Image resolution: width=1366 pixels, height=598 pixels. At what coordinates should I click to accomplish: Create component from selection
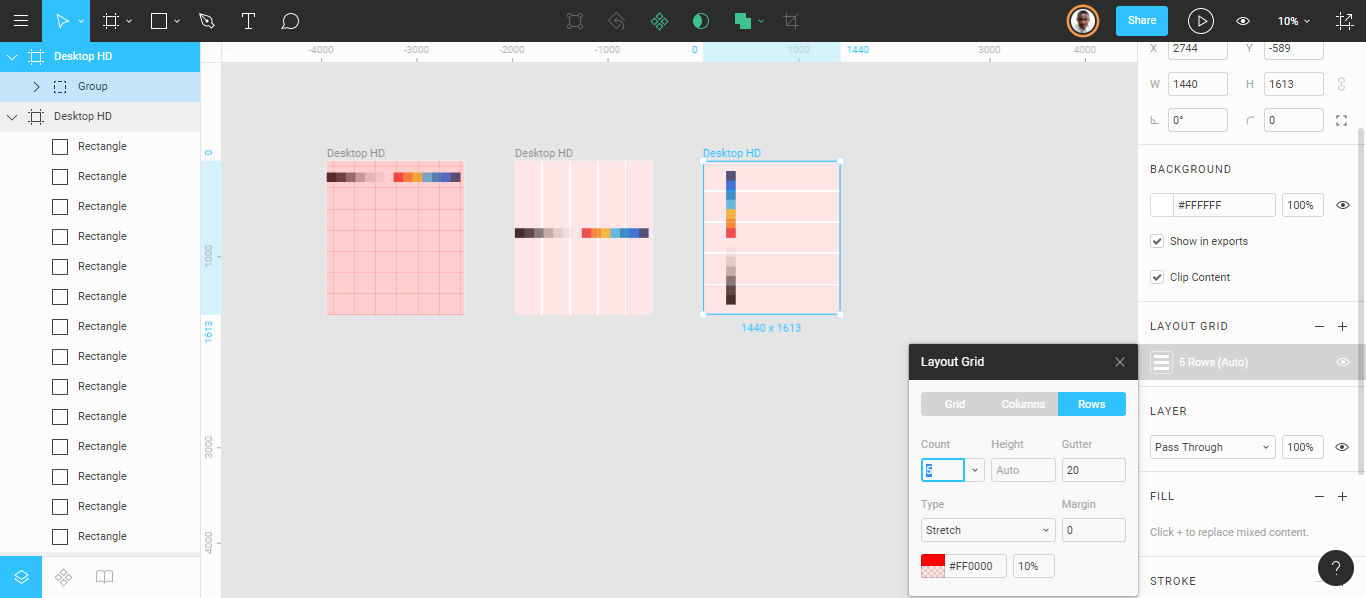[x=659, y=20]
